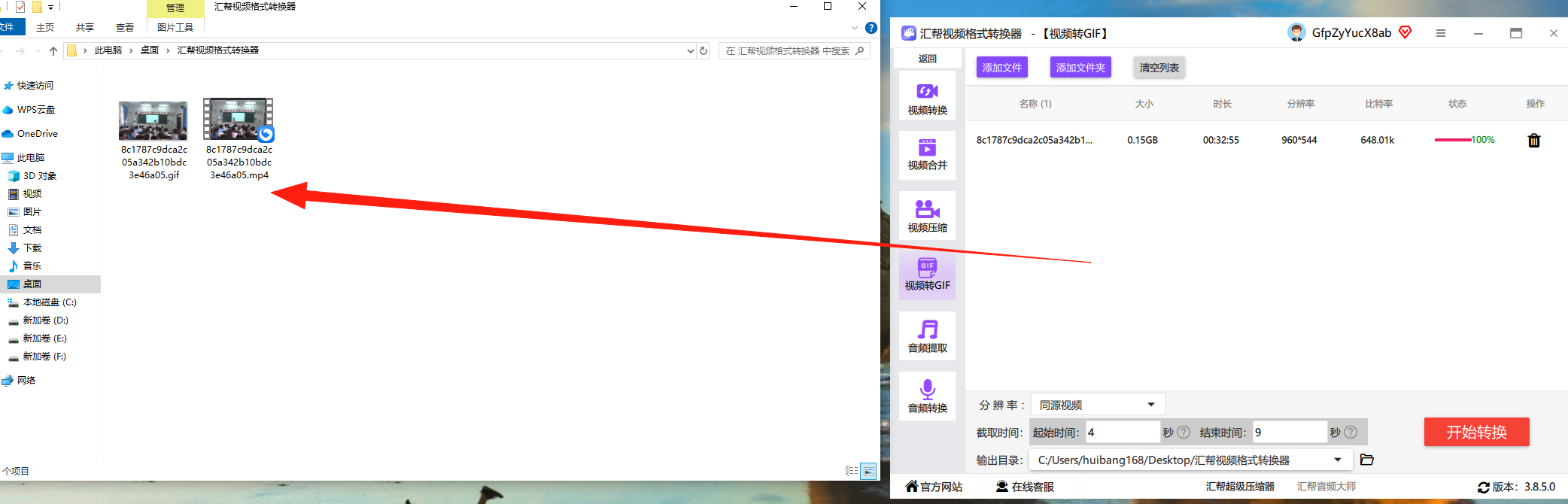This screenshot has height=504, width=1568.
Task: Open the 在线客服 link
Action: (1025, 487)
